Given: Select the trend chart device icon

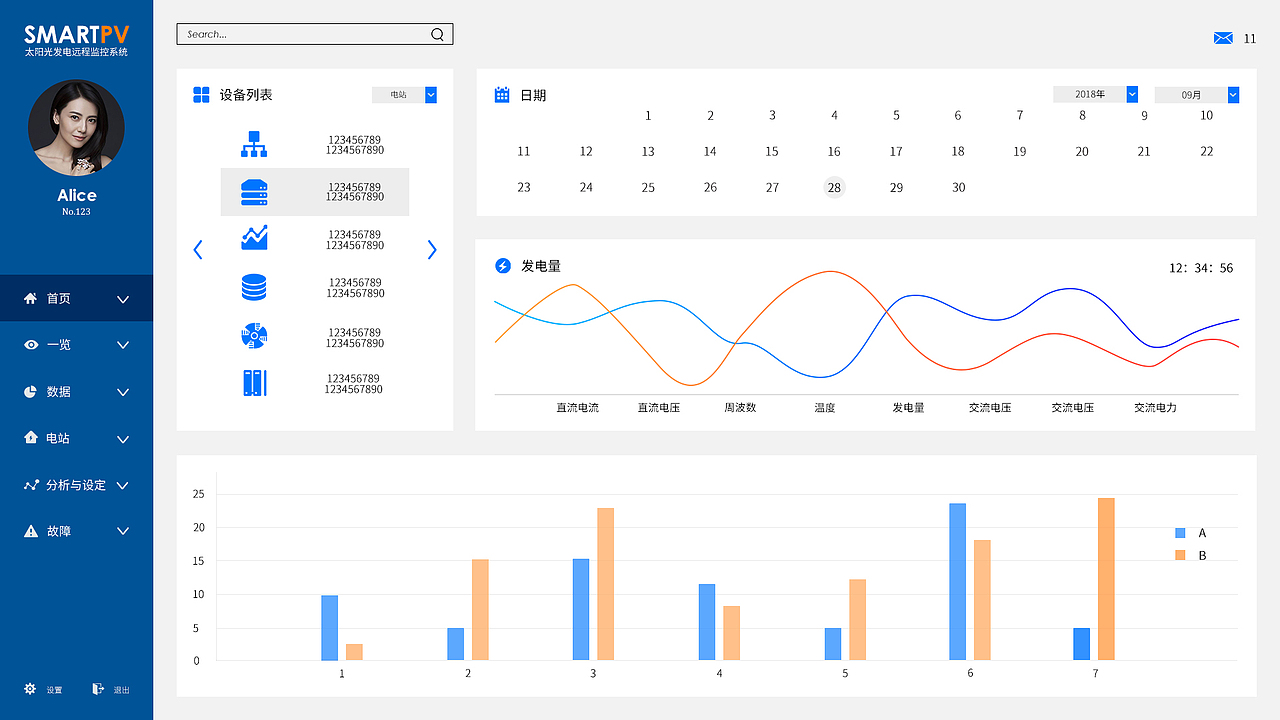Looking at the screenshot, I should pos(254,238).
